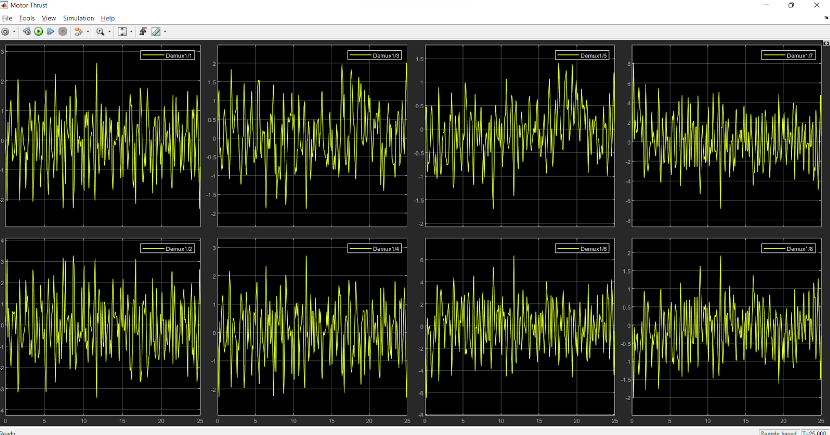Click the Scale Axes Limits icon
830x435 pixels.
[122, 32]
